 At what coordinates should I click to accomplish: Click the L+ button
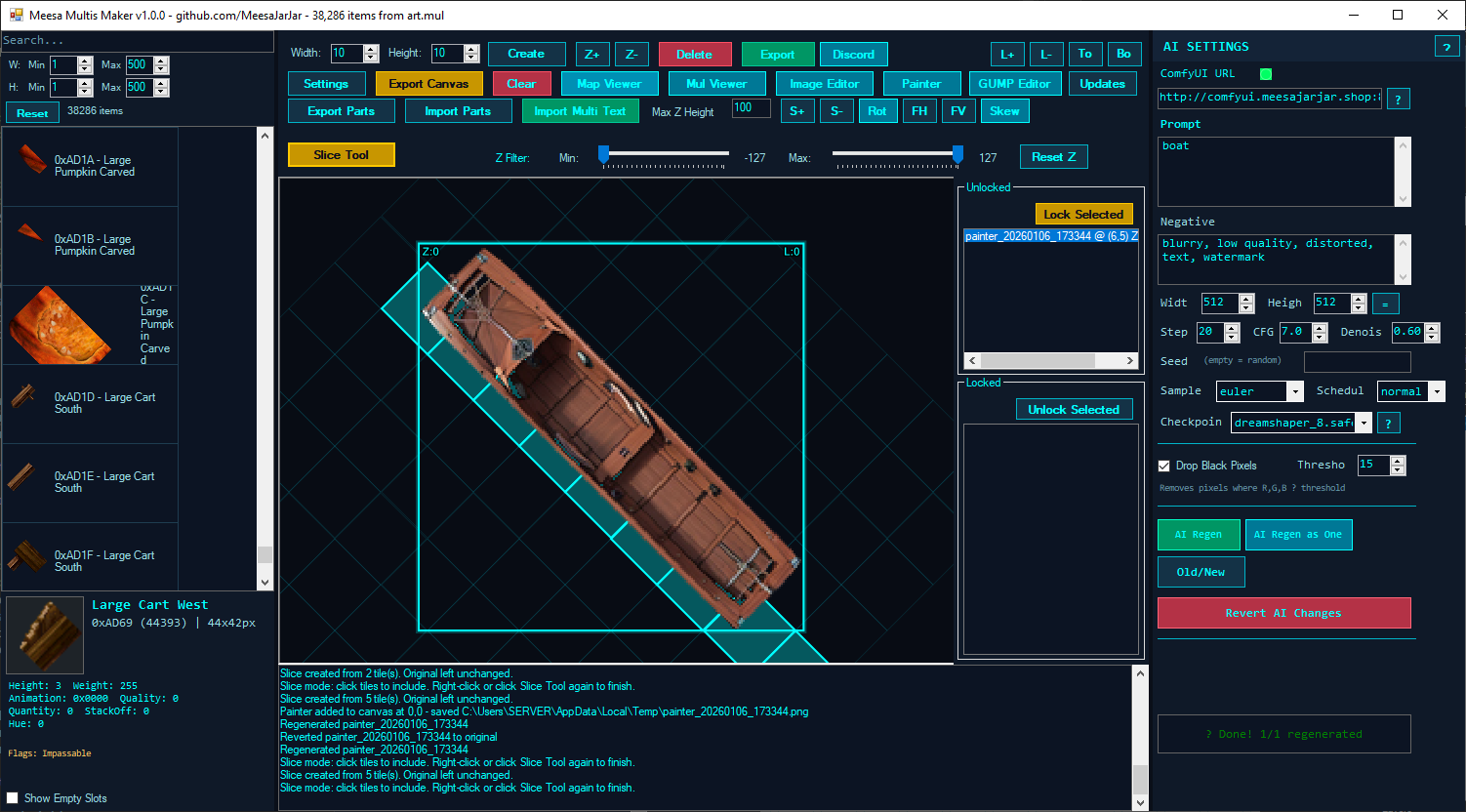[1007, 55]
